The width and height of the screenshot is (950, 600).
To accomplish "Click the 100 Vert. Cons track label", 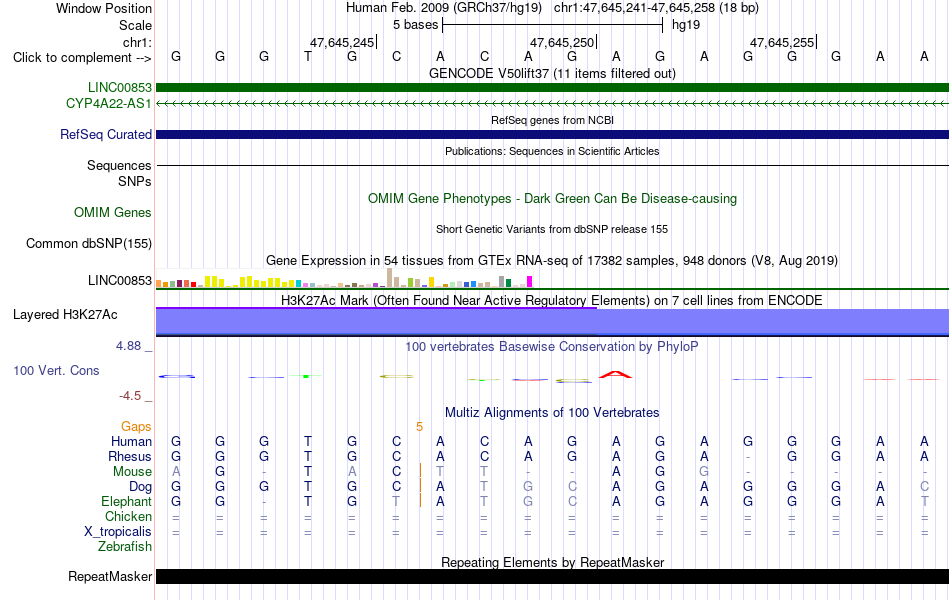I will click(56, 371).
